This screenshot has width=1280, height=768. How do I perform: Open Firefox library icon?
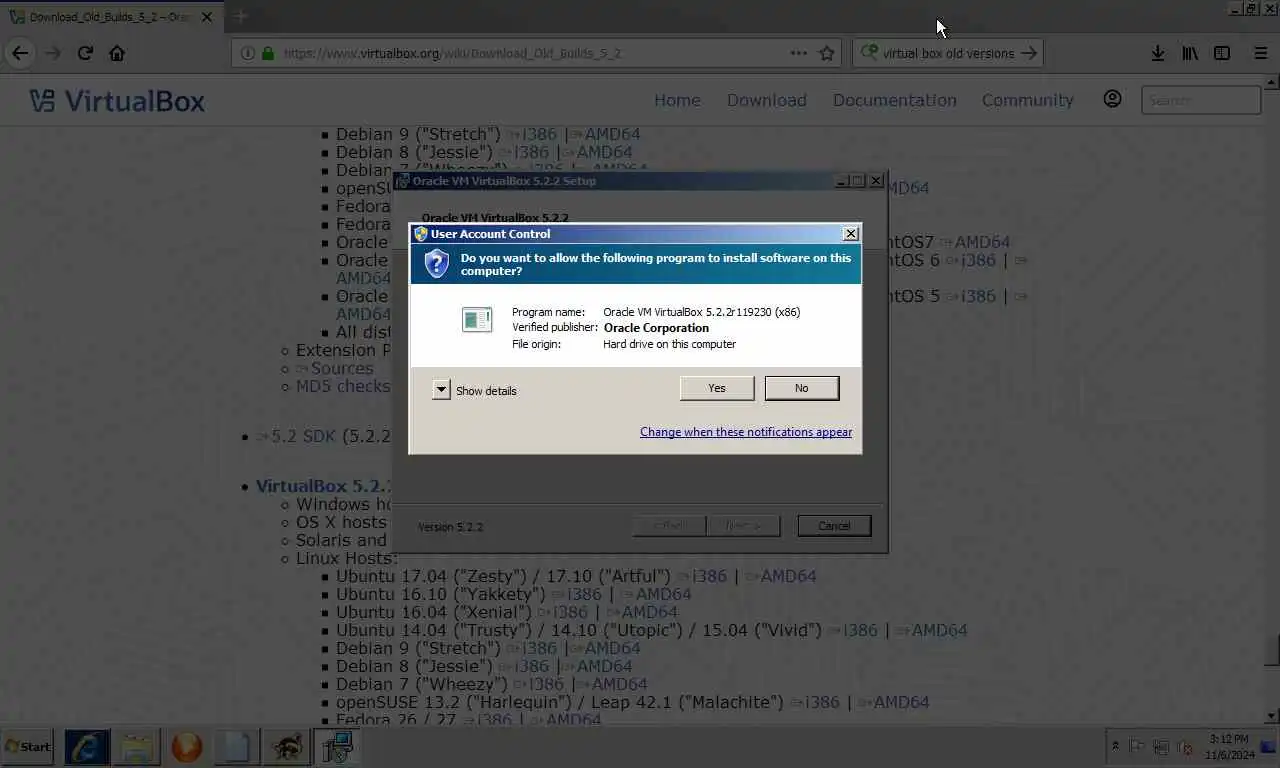(1190, 53)
